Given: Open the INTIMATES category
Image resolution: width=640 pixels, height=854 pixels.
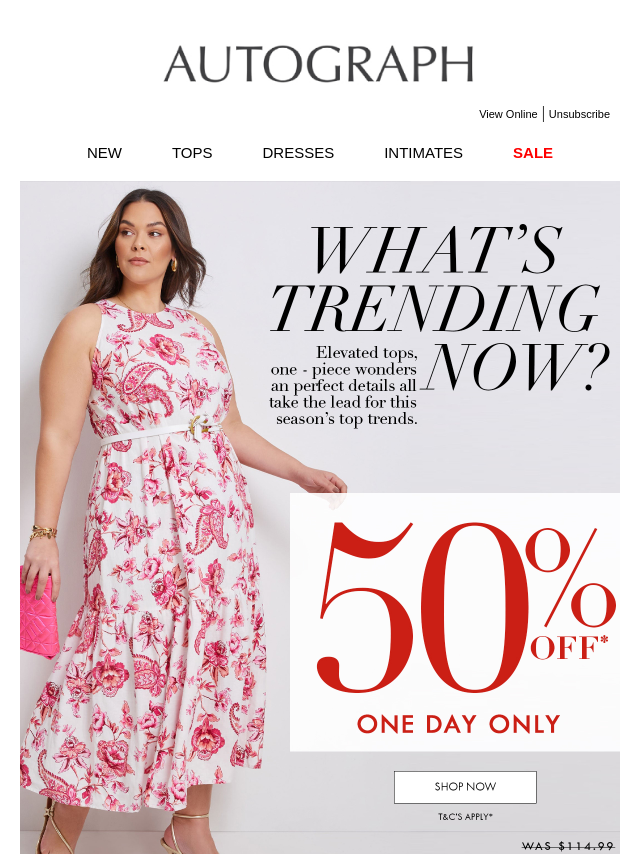Looking at the screenshot, I should tap(423, 153).
